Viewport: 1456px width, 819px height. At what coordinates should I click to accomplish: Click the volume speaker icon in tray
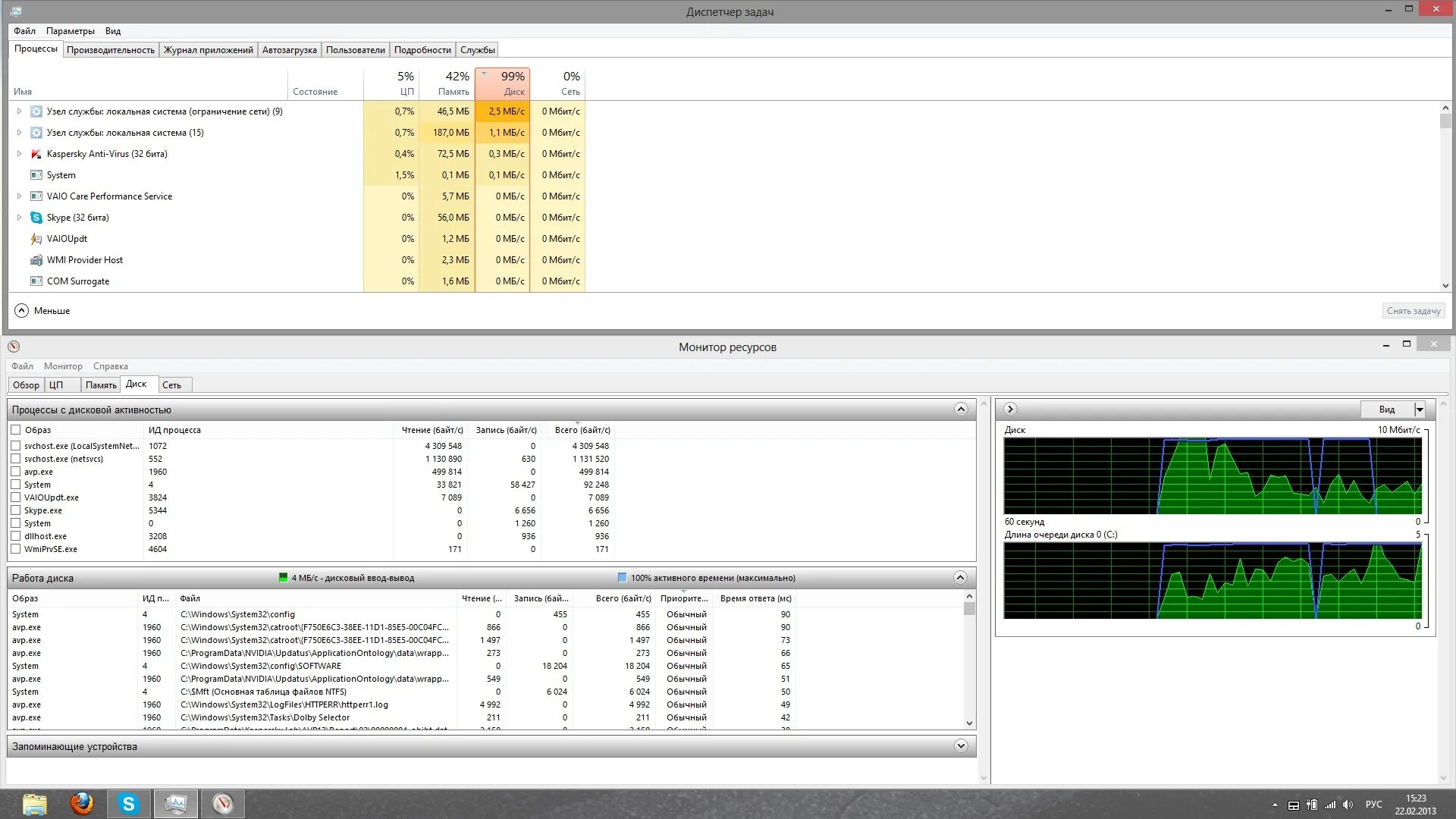[x=1348, y=805]
